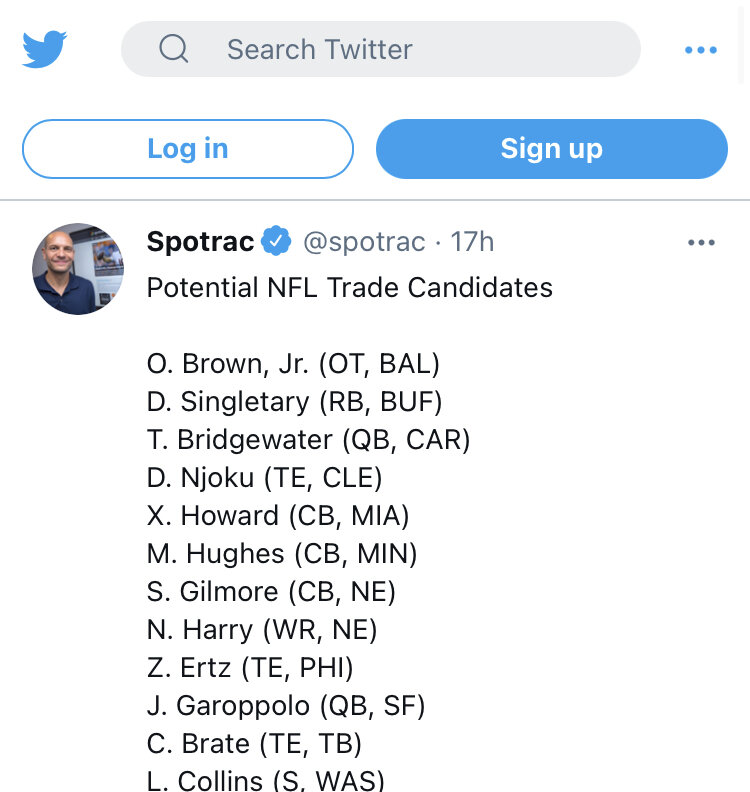Open the top-right three-dot menu

coord(701,50)
